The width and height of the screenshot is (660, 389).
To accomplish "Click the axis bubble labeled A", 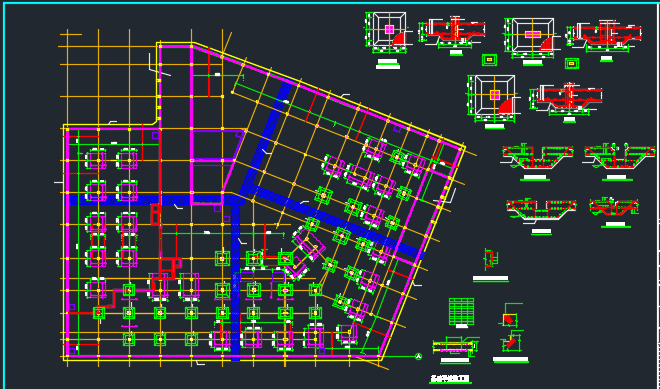I will (x=418, y=357).
